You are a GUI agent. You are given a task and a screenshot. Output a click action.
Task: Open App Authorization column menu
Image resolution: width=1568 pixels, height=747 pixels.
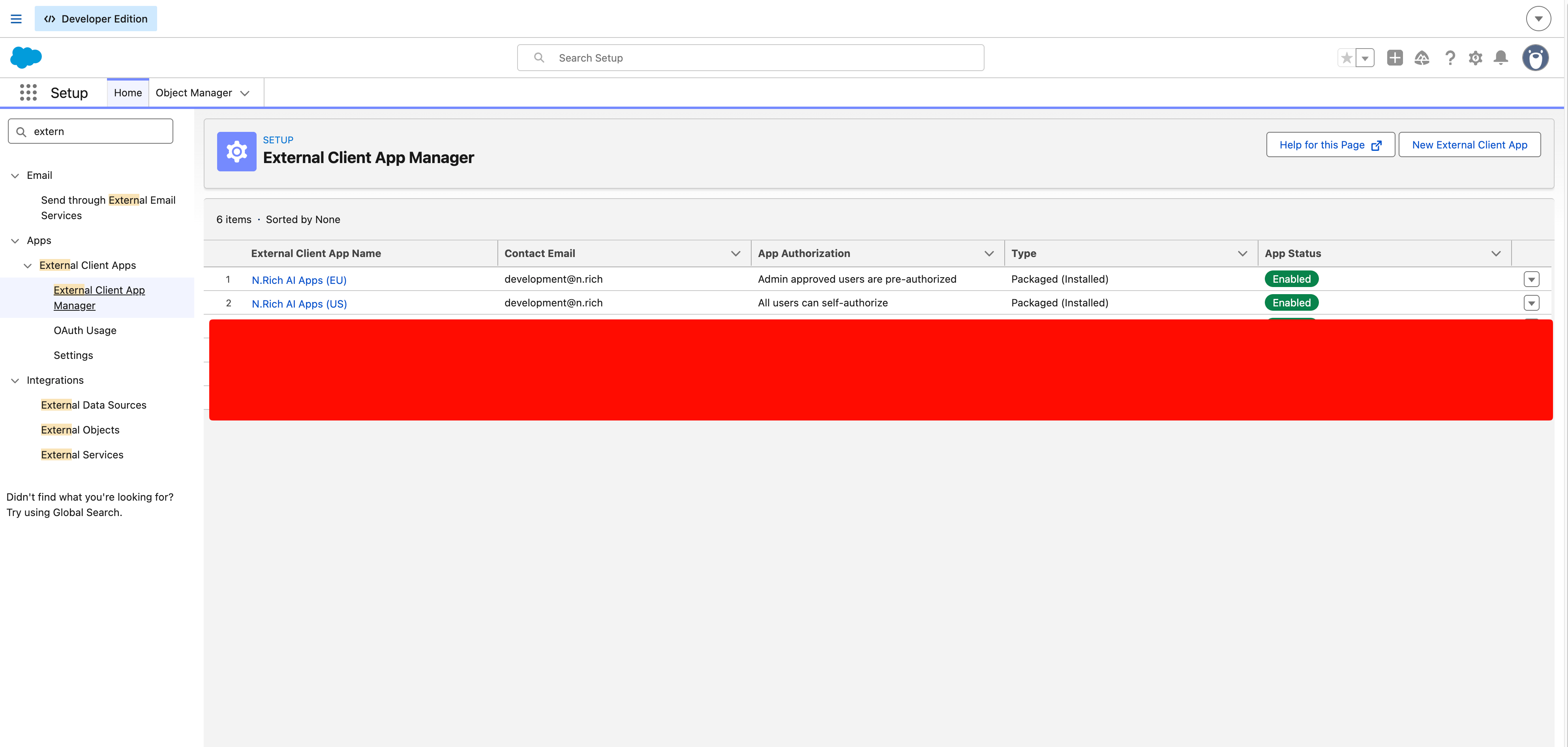[989, 253]
